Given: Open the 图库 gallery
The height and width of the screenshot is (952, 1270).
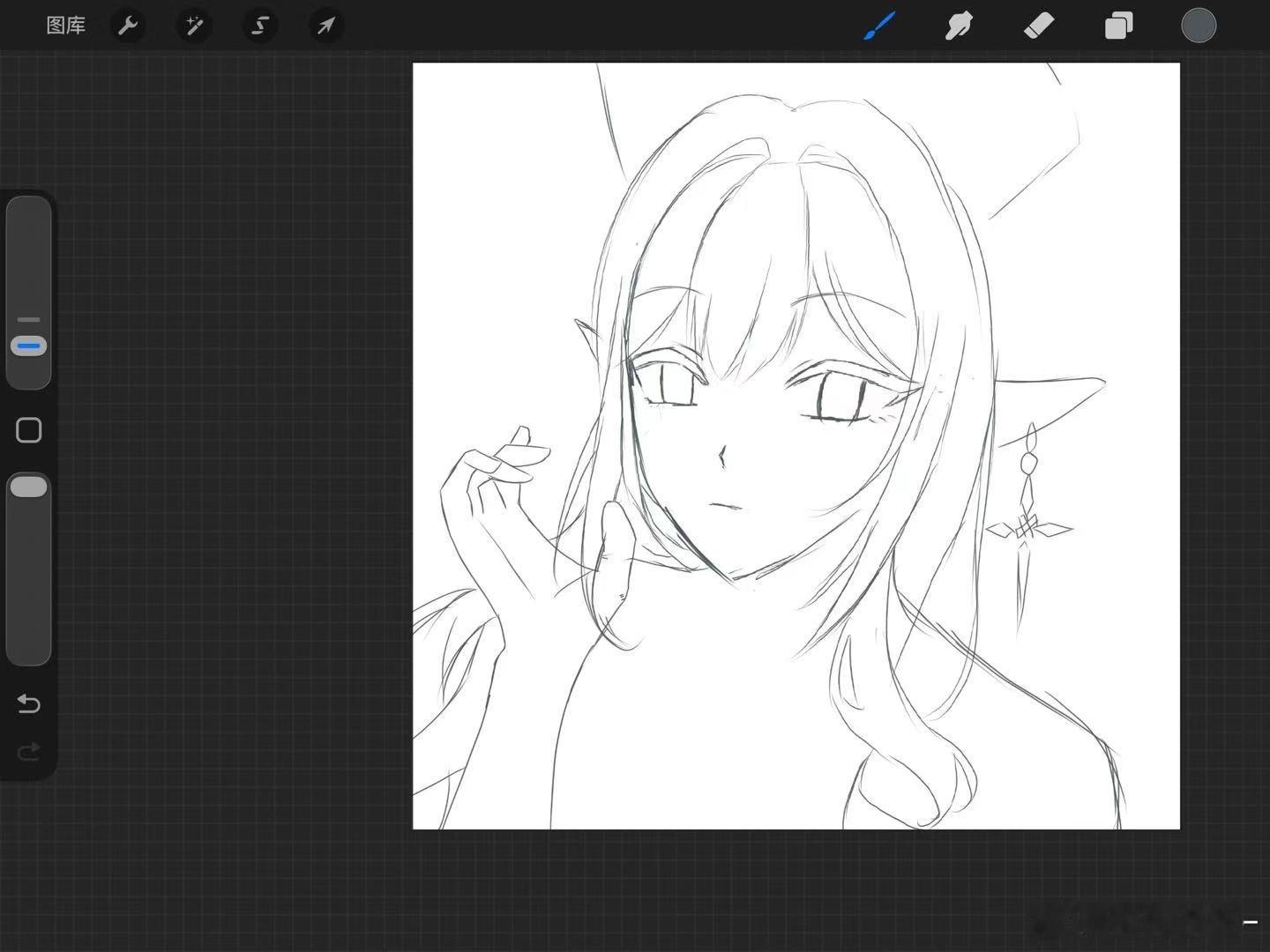Looking at the screenshot, I should pyautogui.click(x=66, y=26).
